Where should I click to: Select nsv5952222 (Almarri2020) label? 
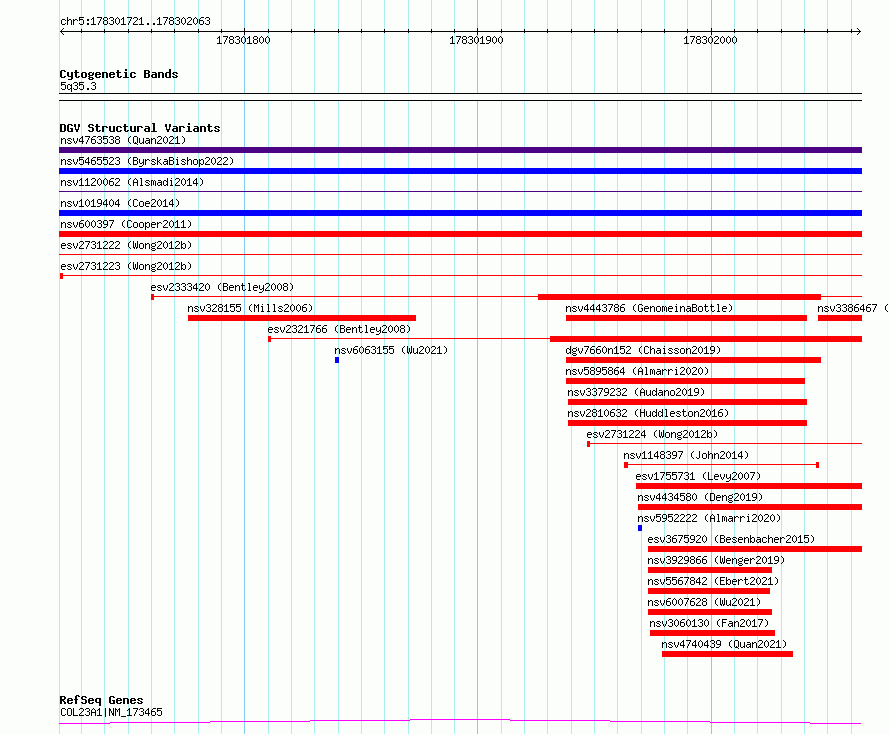click(x=709, y=518)
